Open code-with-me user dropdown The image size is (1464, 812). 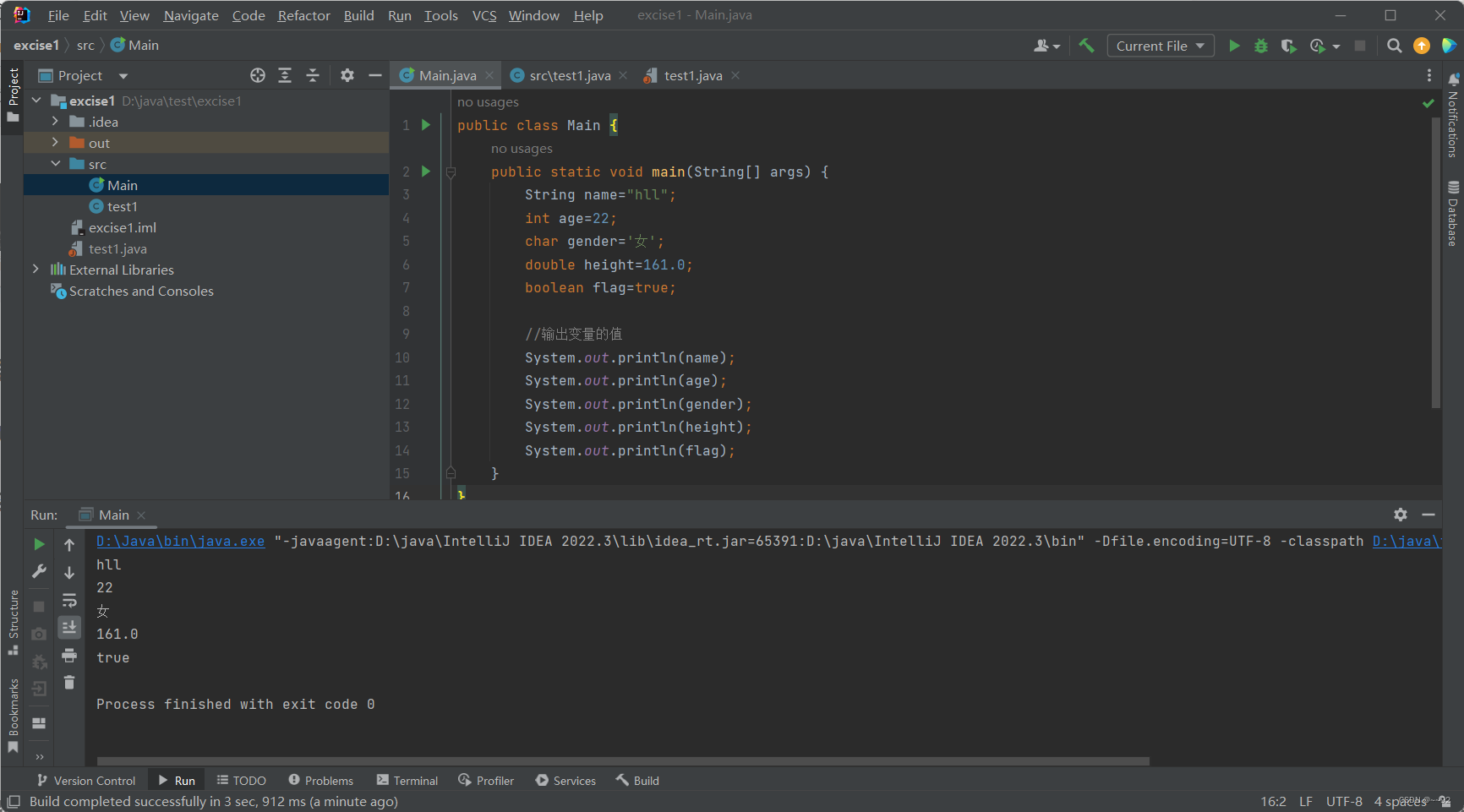click(1046, 46)
